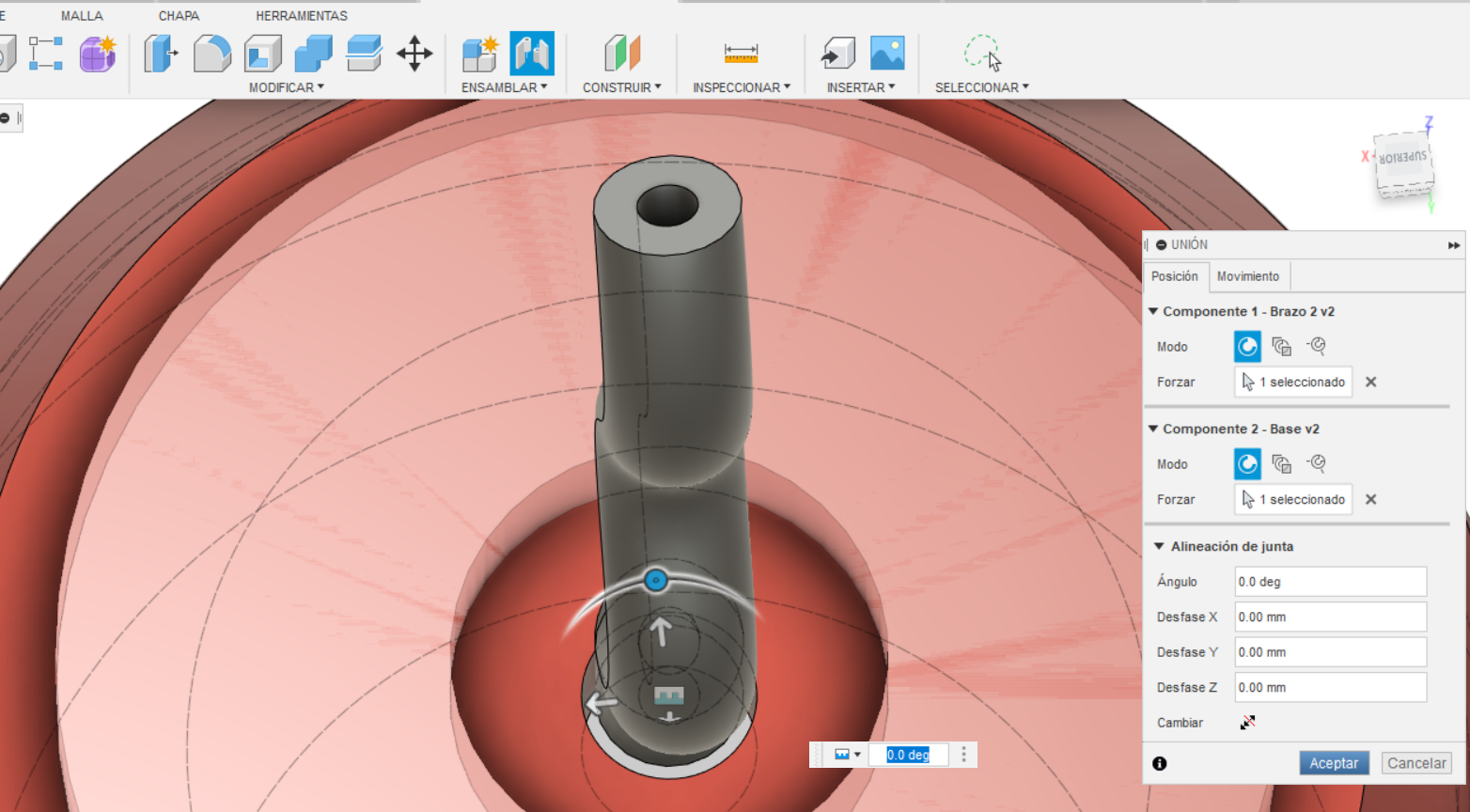This screenshot has width=1470, height=812.
Task: Click the ViewCube SUPERIOR face
Action: pyautogui.click(x=1402, y=160)
